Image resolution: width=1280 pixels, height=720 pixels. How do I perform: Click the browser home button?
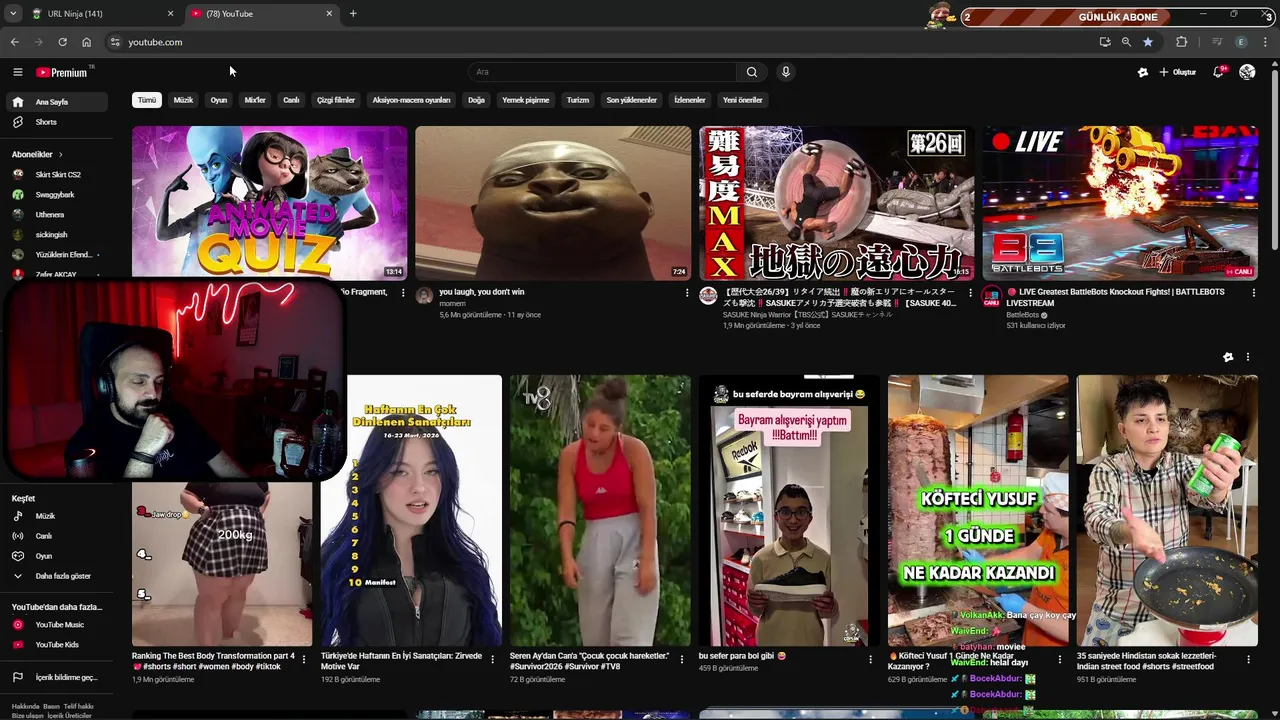pos(86,42)
